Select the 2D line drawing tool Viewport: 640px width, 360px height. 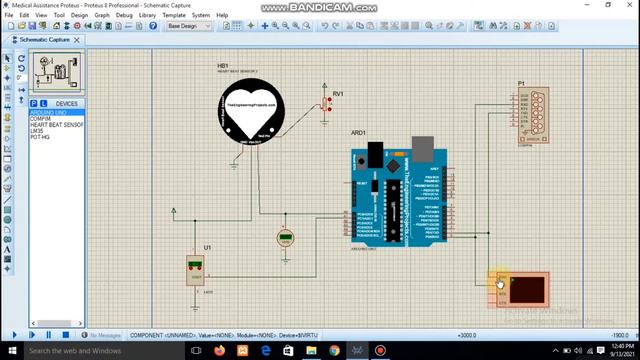point(7,200)
